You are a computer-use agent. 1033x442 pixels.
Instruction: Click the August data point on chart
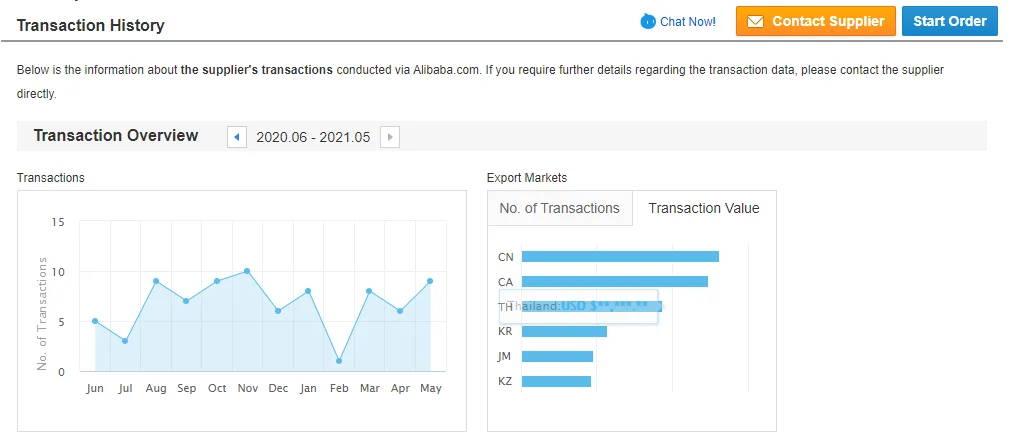tap(156, 281)
